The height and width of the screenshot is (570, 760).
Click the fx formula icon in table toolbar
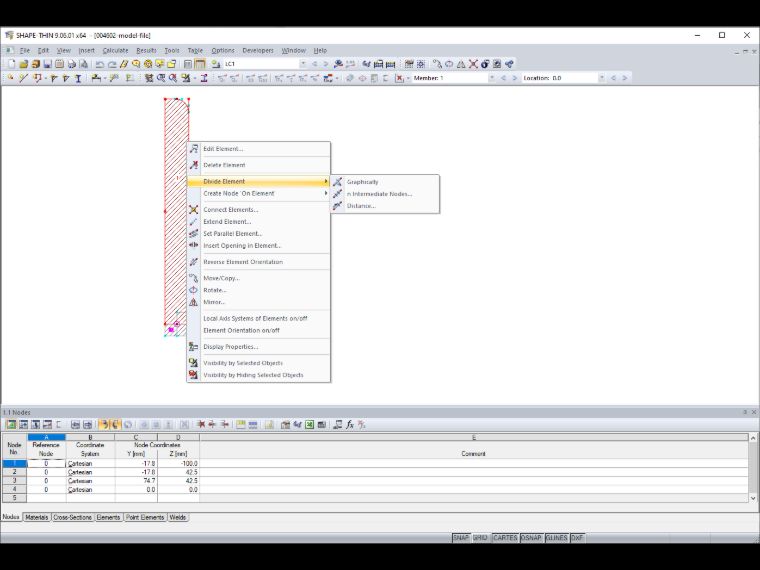[x=350, y=425]
